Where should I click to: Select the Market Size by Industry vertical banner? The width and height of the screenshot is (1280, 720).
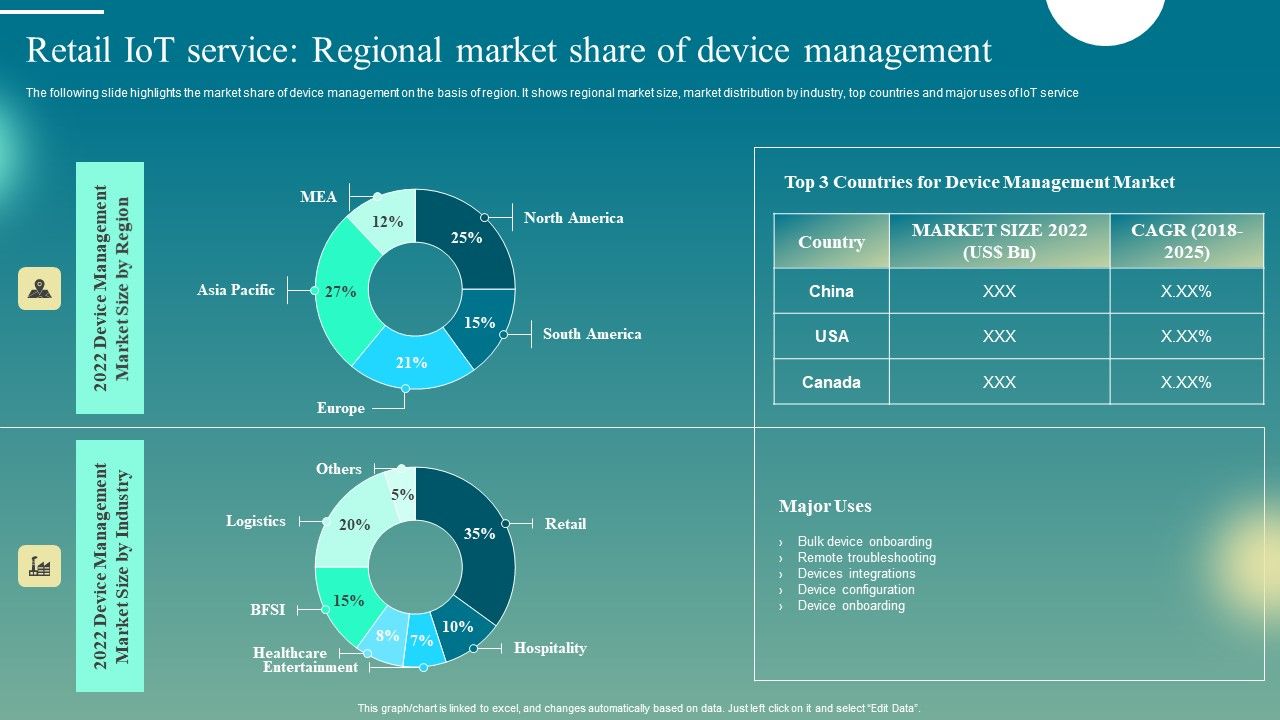110,565
